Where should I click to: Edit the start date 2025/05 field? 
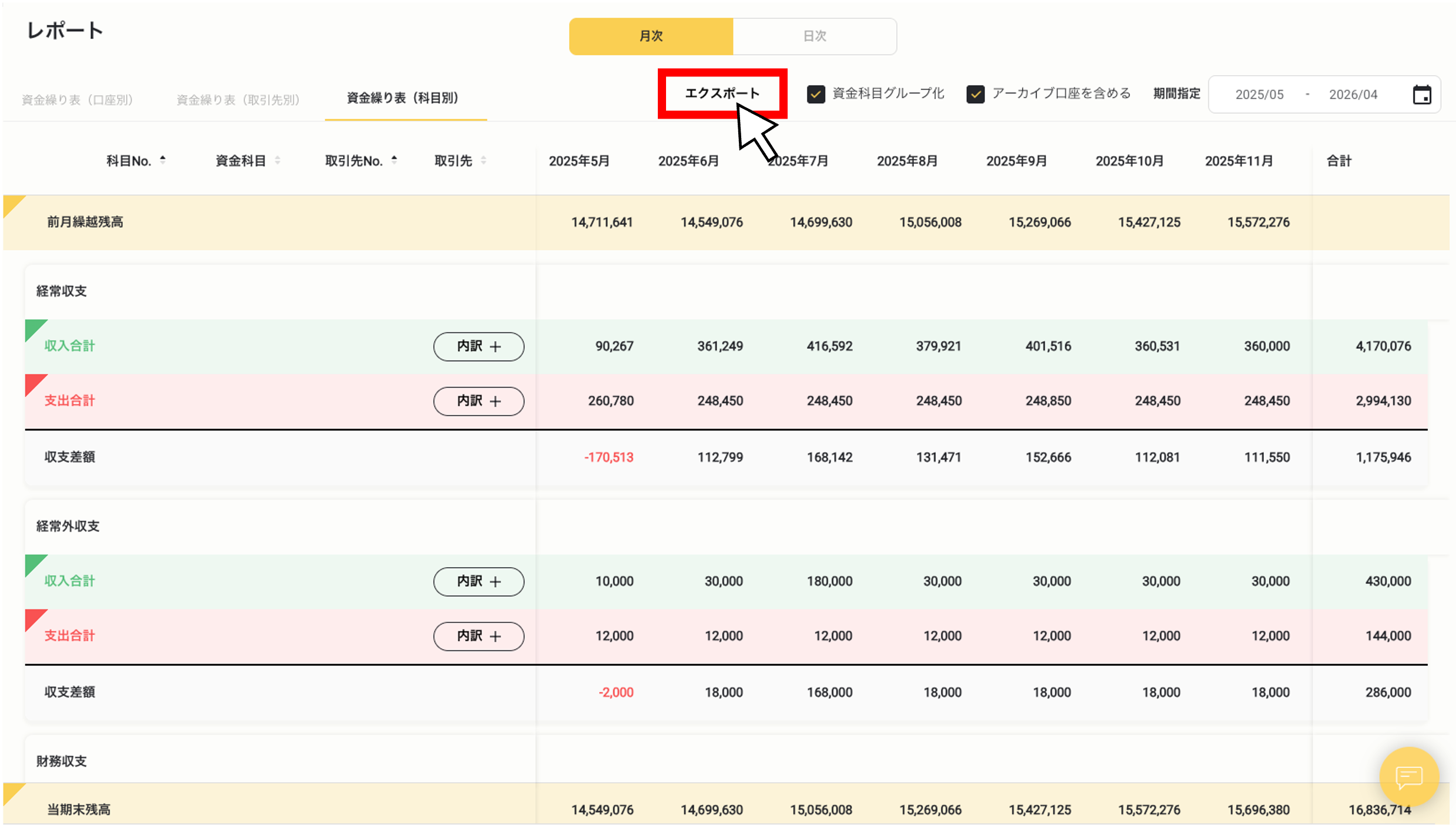[1259, 94]
